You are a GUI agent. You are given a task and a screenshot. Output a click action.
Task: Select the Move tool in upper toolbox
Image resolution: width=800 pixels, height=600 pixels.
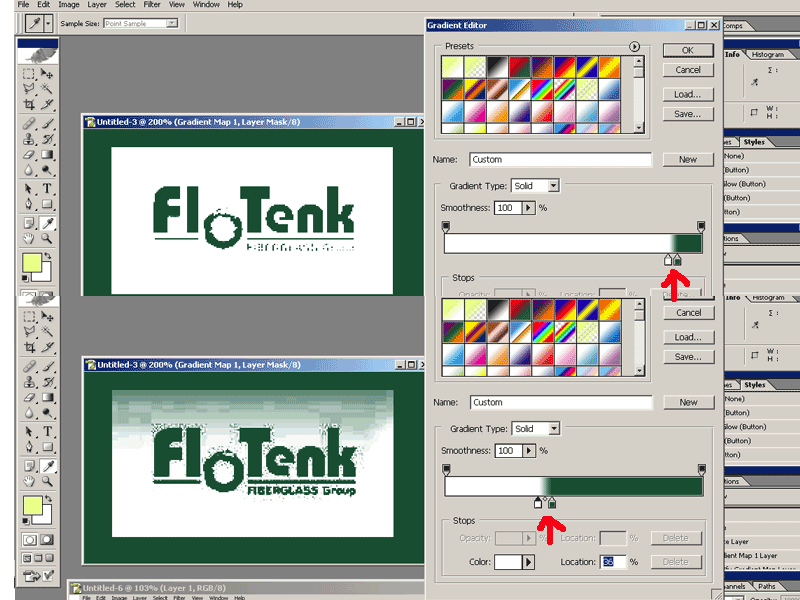(x=47, y=74)
